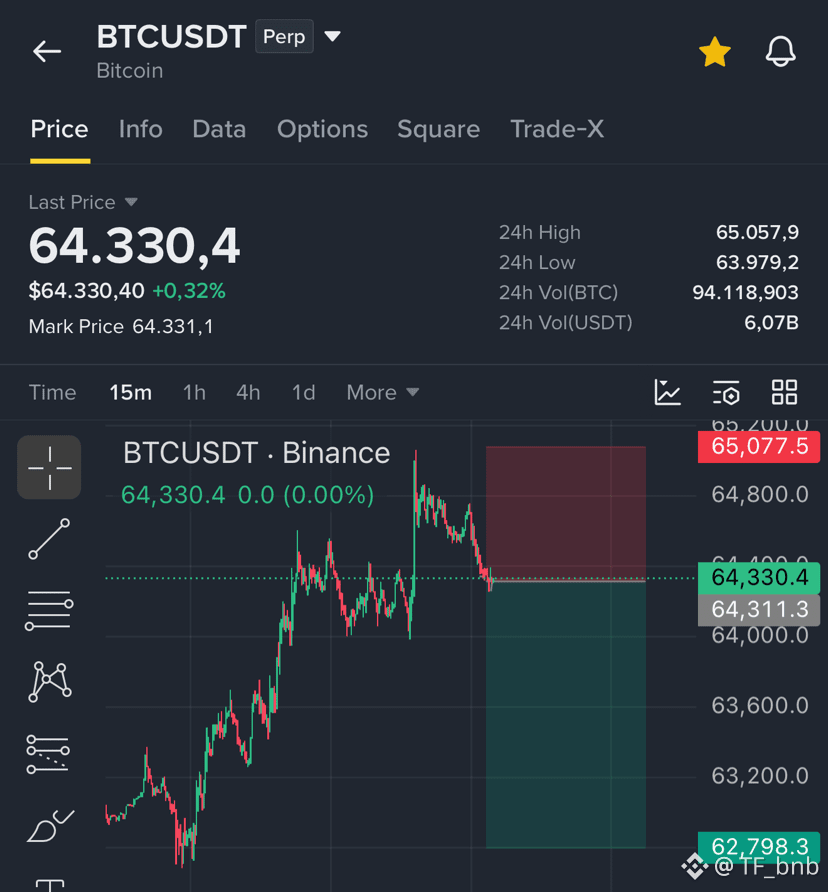
Task: Go back using the arrow icon
Action: [x=47, y=51]
